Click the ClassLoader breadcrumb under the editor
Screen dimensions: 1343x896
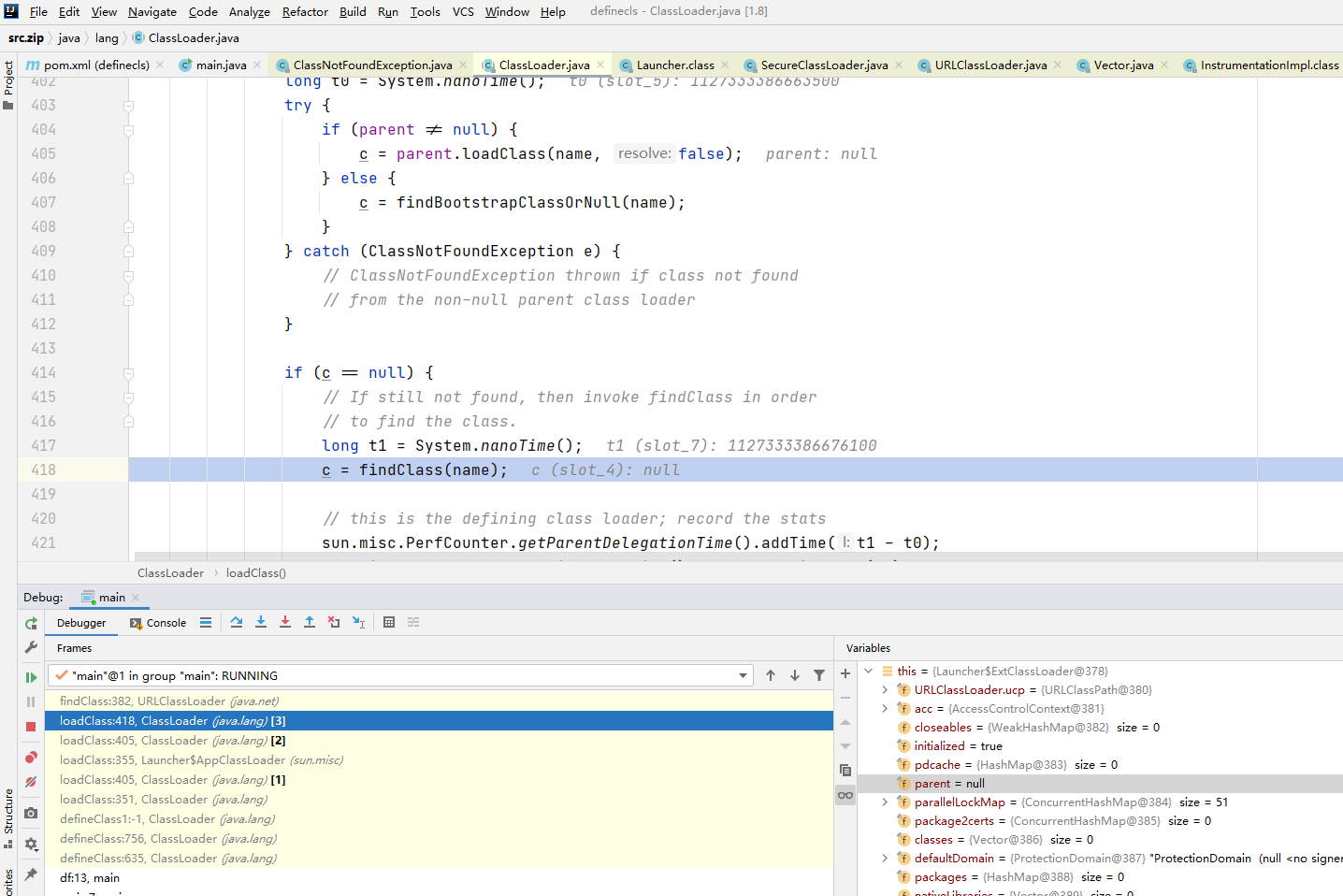coord(170,573)
